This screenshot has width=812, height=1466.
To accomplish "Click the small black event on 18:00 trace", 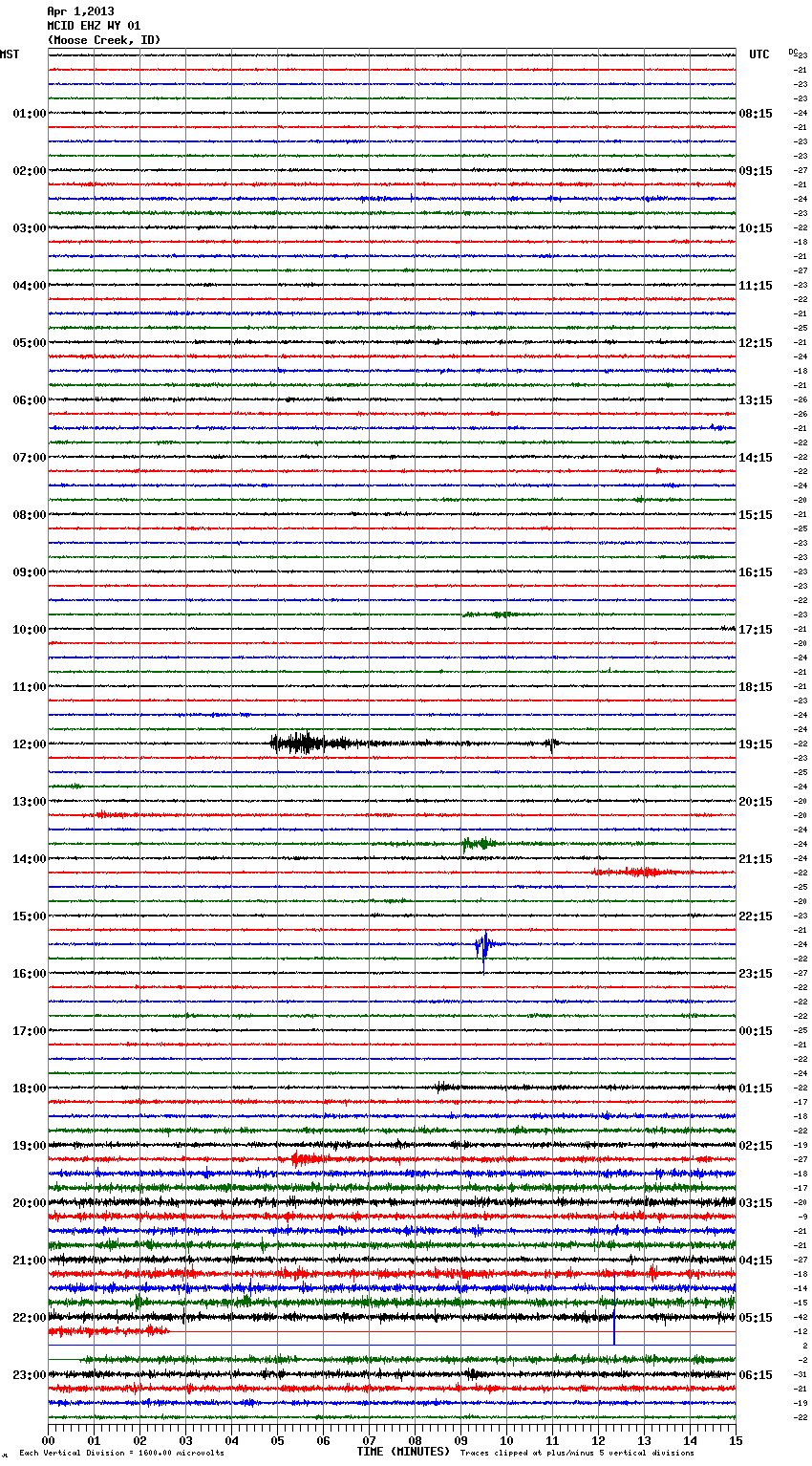I will point(442,1087).
